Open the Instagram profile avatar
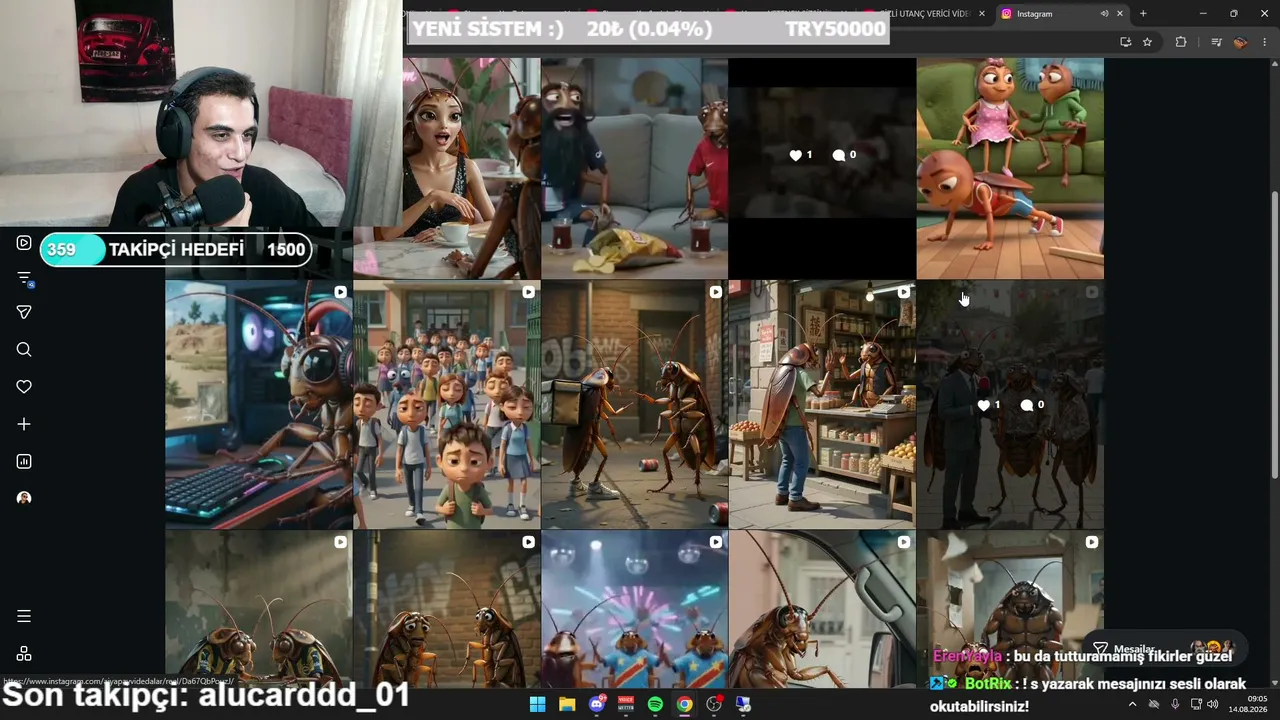Image resolution: width=1280 pixels, height=720 pixels. 24,498
